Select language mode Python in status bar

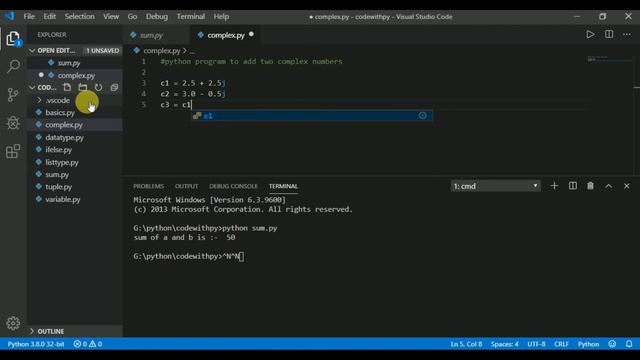[588, 344]
